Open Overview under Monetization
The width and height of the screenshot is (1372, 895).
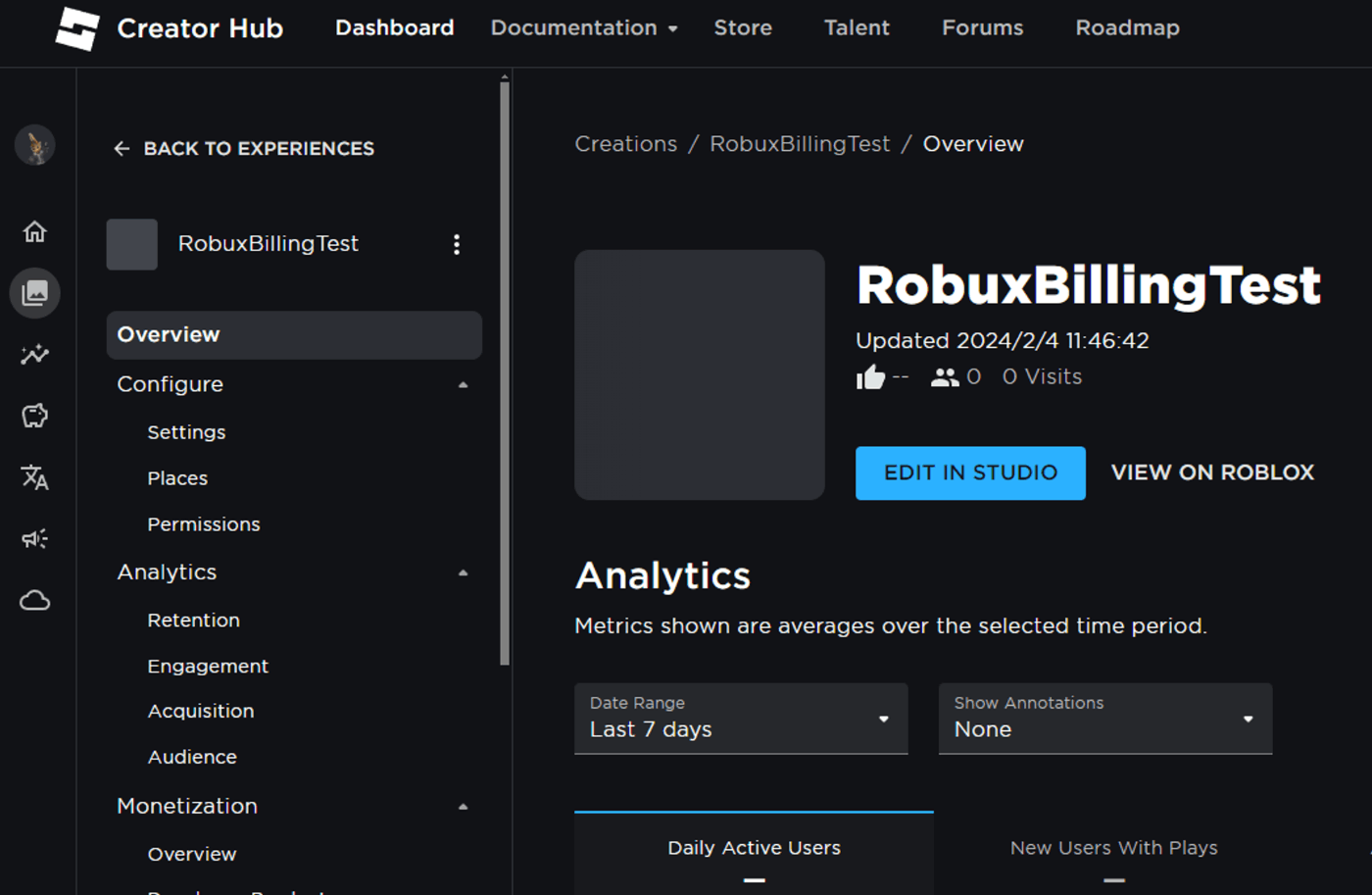(192, 855)
